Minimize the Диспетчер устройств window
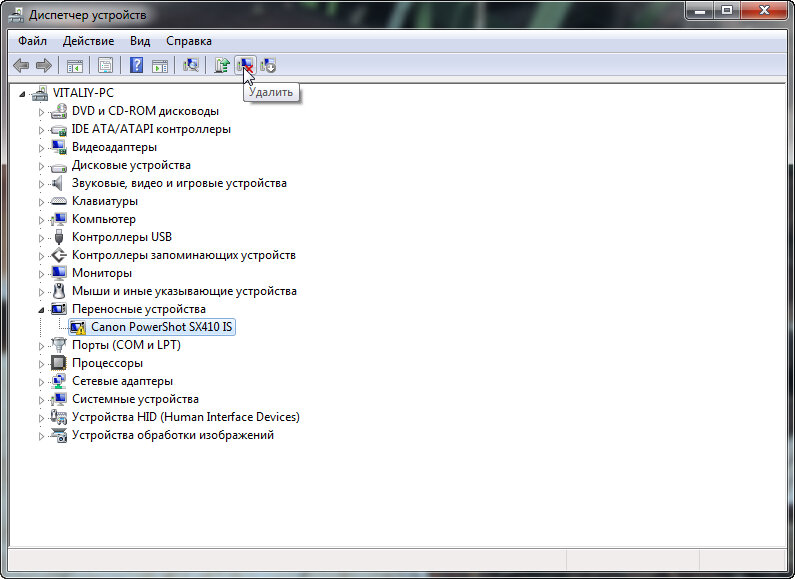Viewport: 795px width, 579px height. click(x=700, y=10)
